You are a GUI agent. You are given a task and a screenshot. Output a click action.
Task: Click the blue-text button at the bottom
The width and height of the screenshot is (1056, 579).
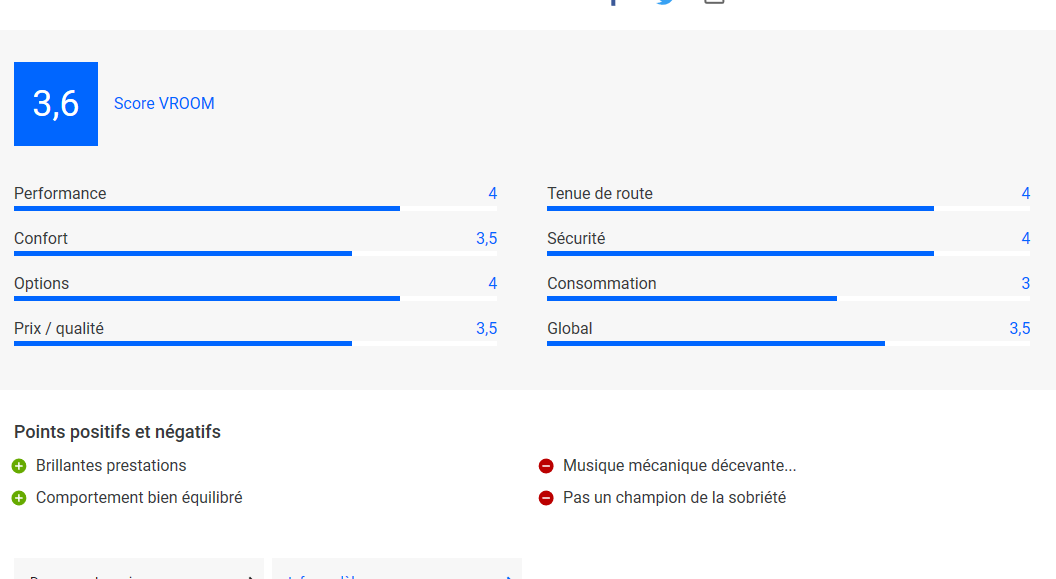coord(397,569)
